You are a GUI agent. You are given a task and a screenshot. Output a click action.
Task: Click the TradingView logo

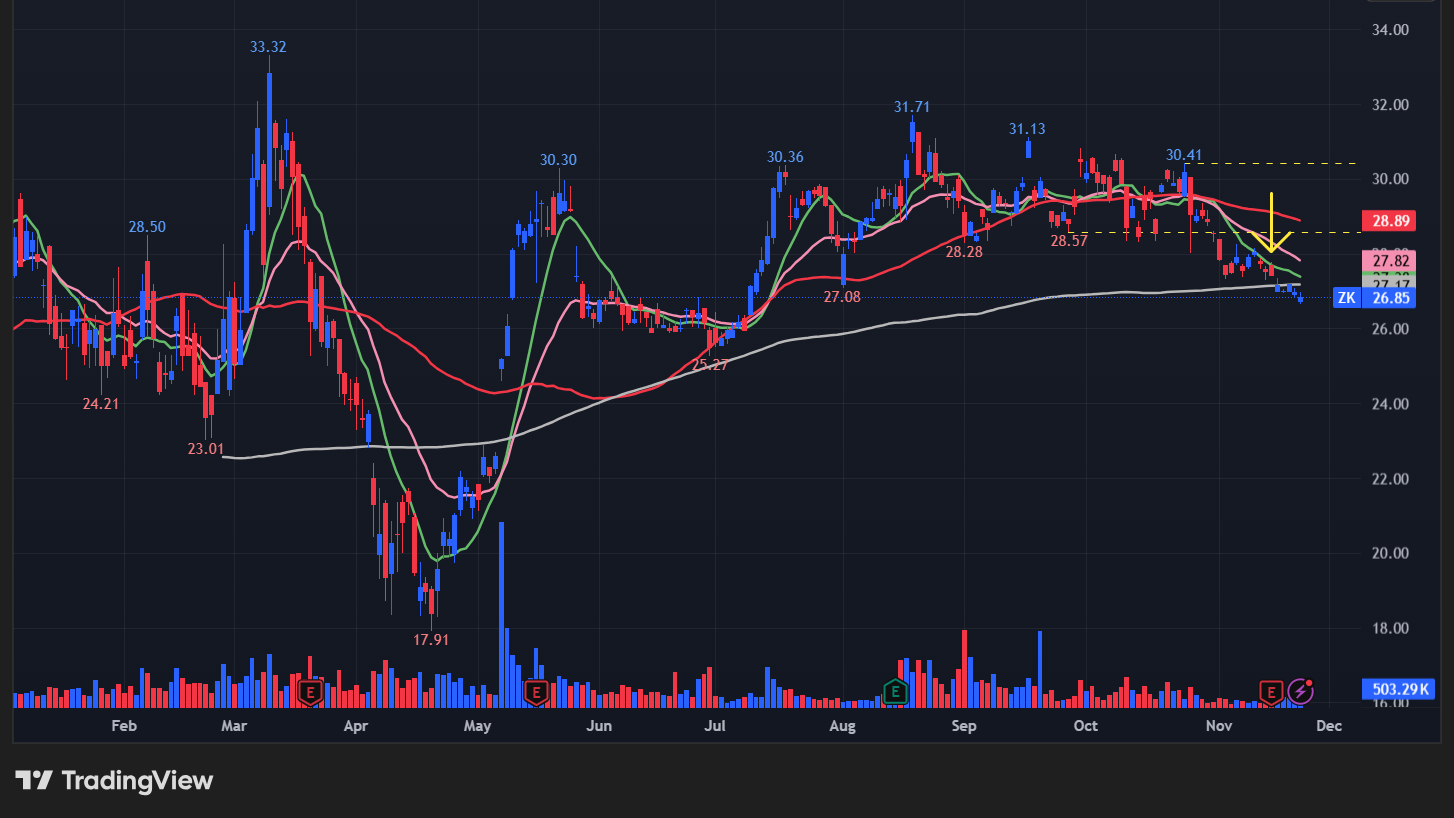(114, 780)
